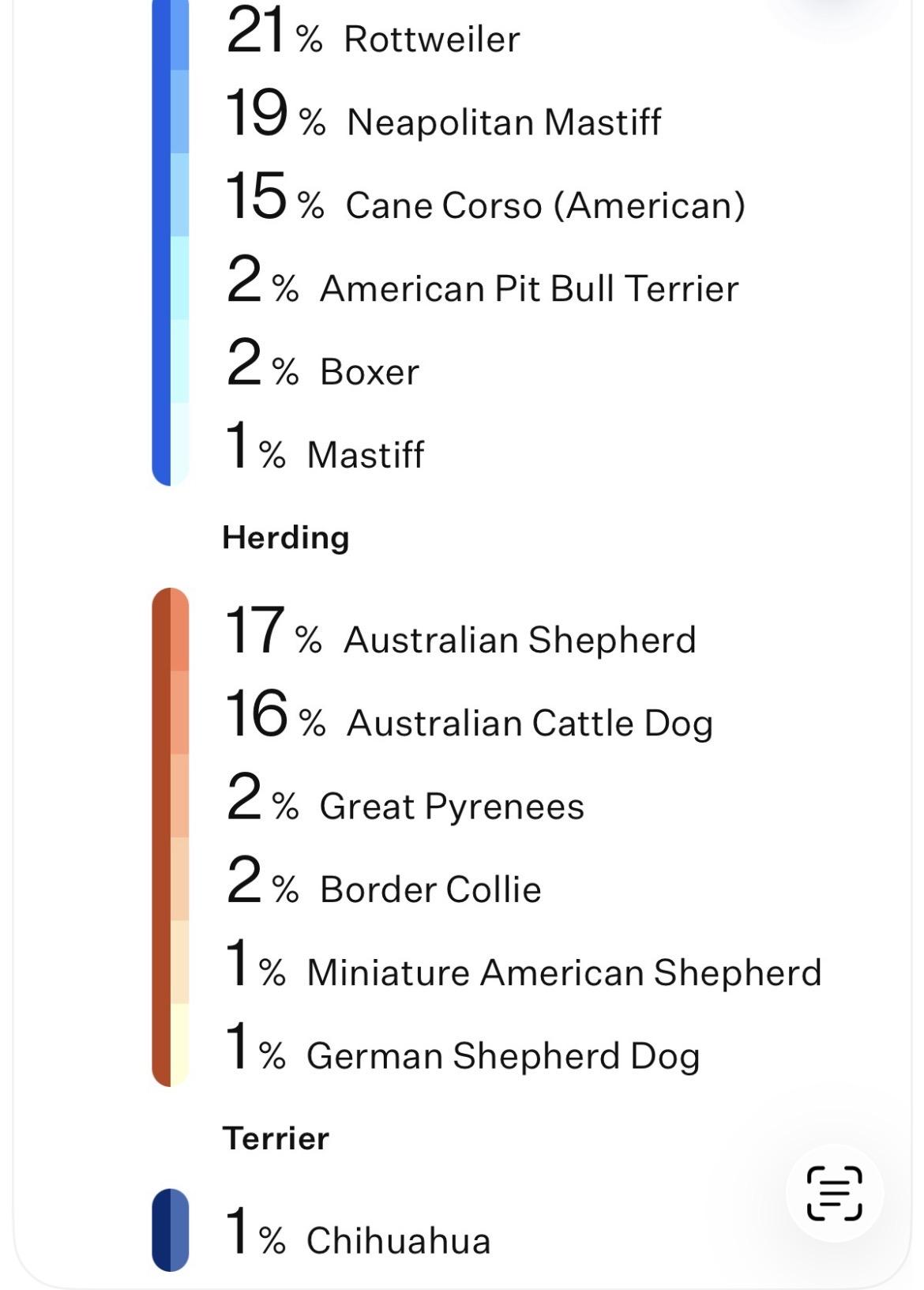924x1290 pixels.
Task: Open Australian Shepherd breed details
Action: pos(519,639)
